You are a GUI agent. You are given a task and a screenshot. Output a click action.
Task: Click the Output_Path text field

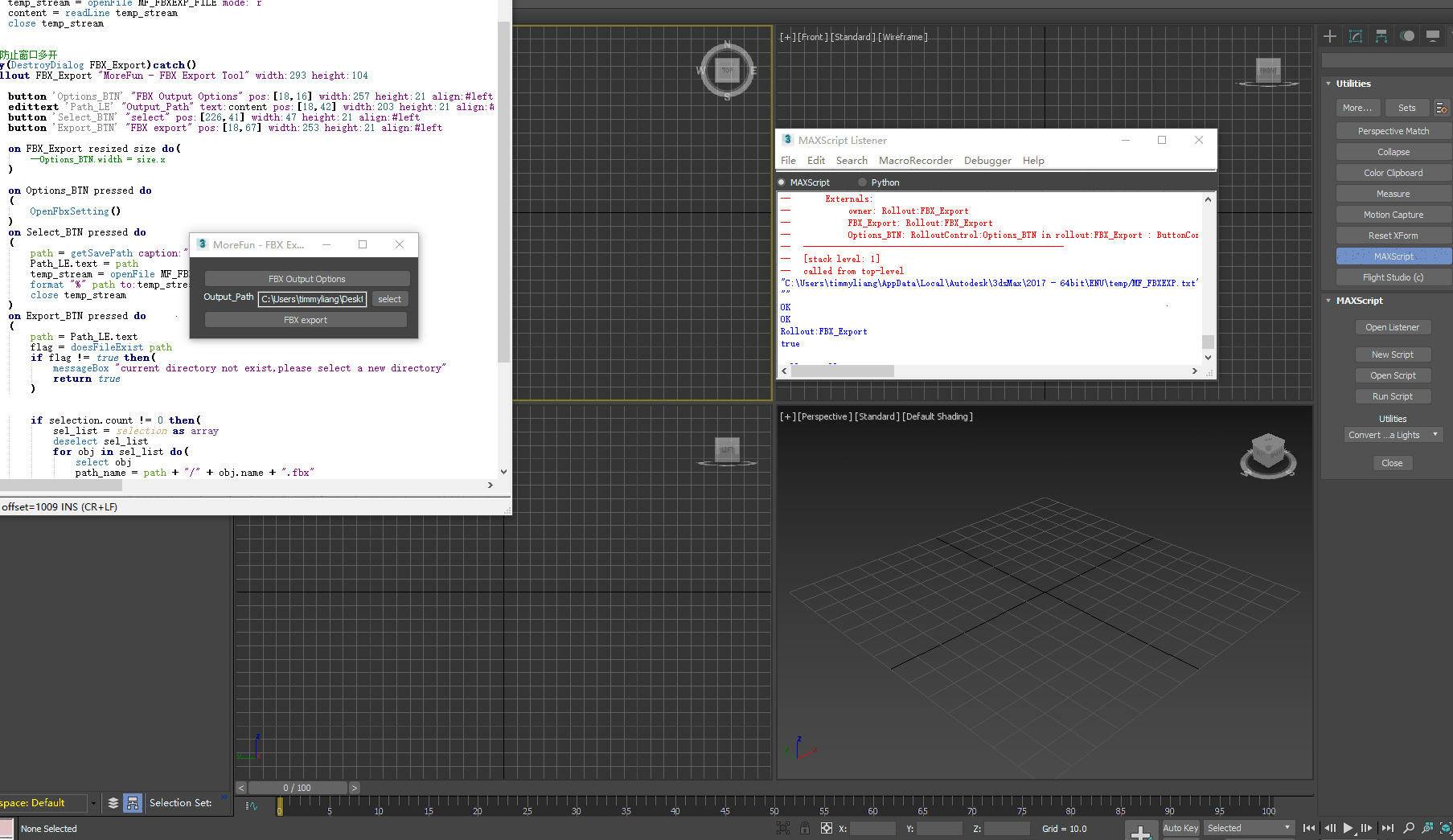tap(312, 299)
